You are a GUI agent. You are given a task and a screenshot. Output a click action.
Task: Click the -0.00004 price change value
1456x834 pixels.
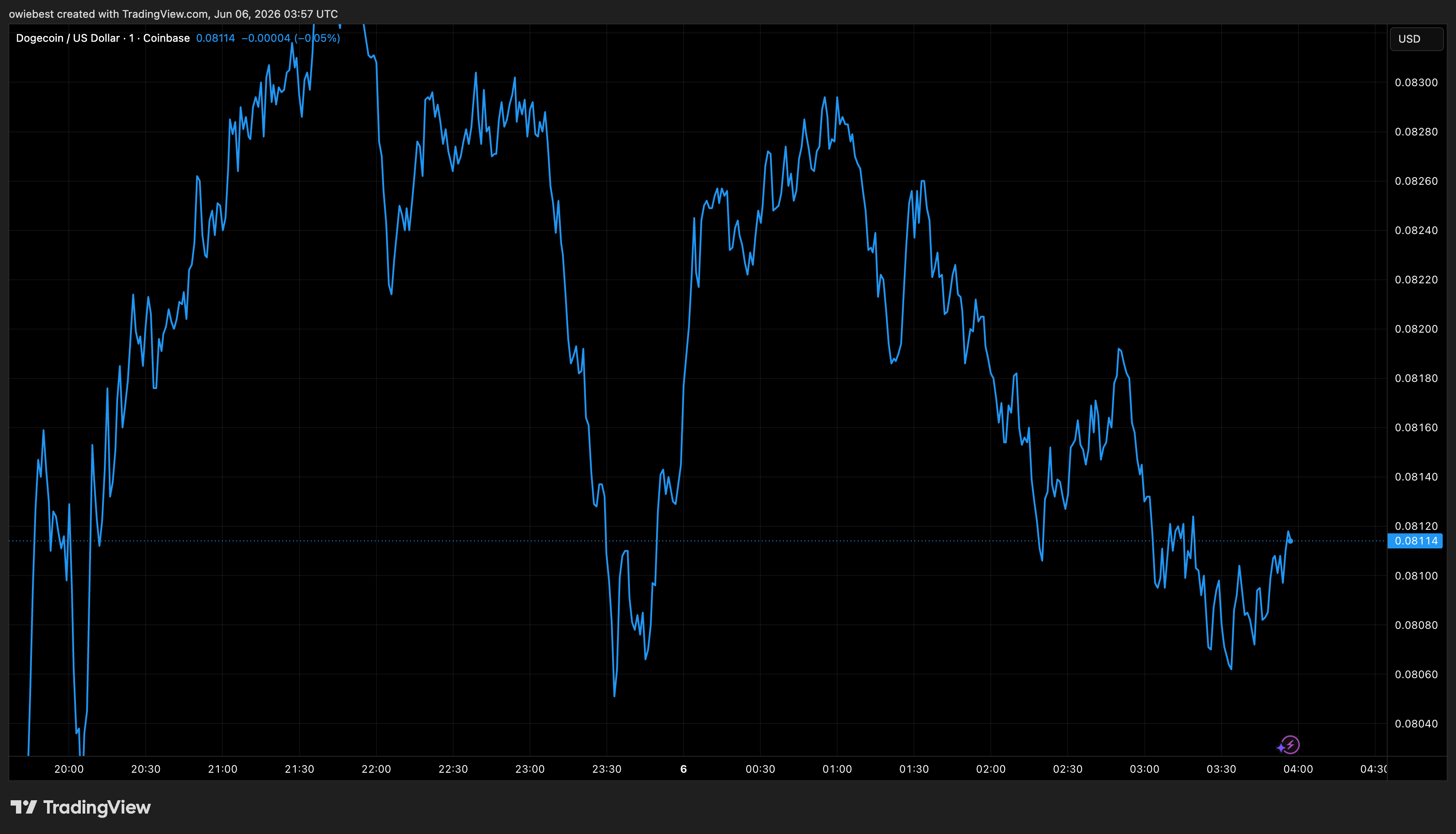(265, 38)
